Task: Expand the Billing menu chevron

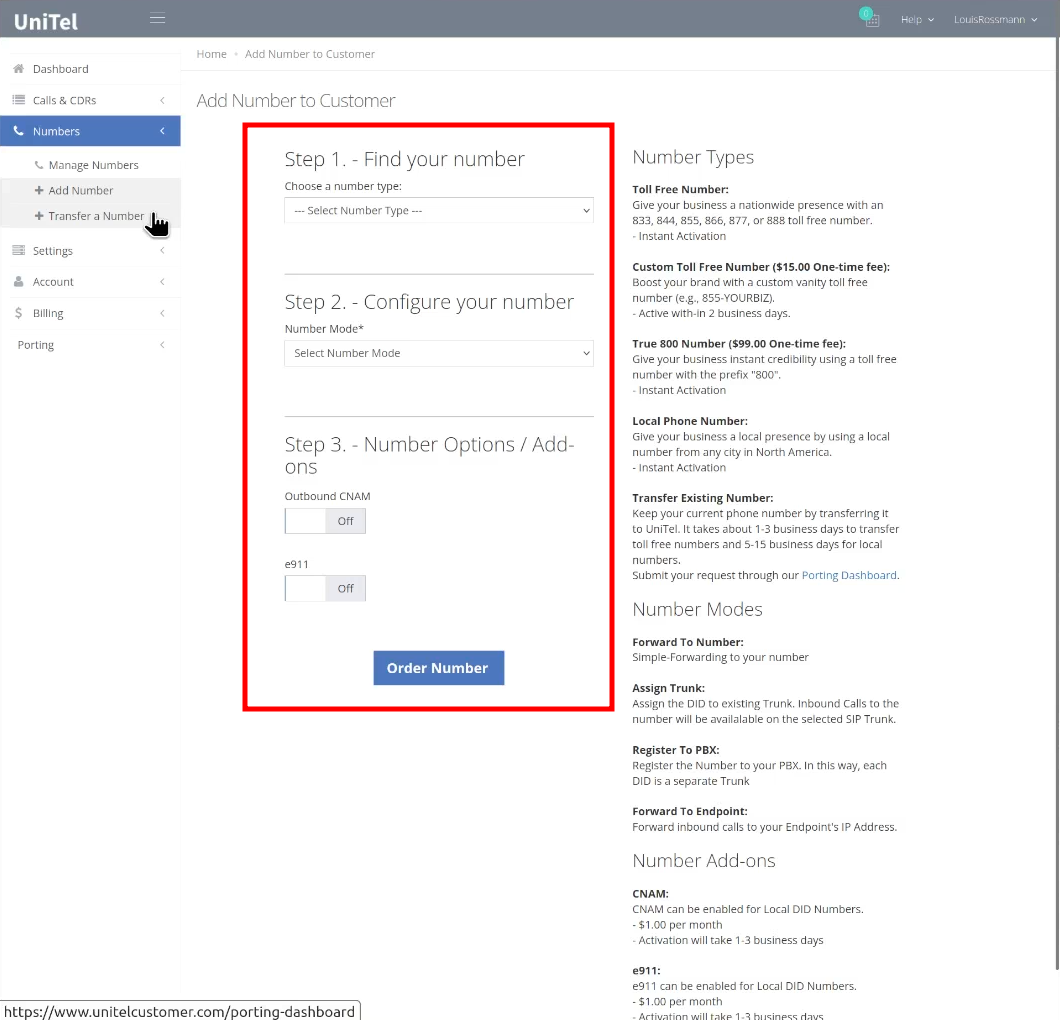Action: click(x=162, y=313)
